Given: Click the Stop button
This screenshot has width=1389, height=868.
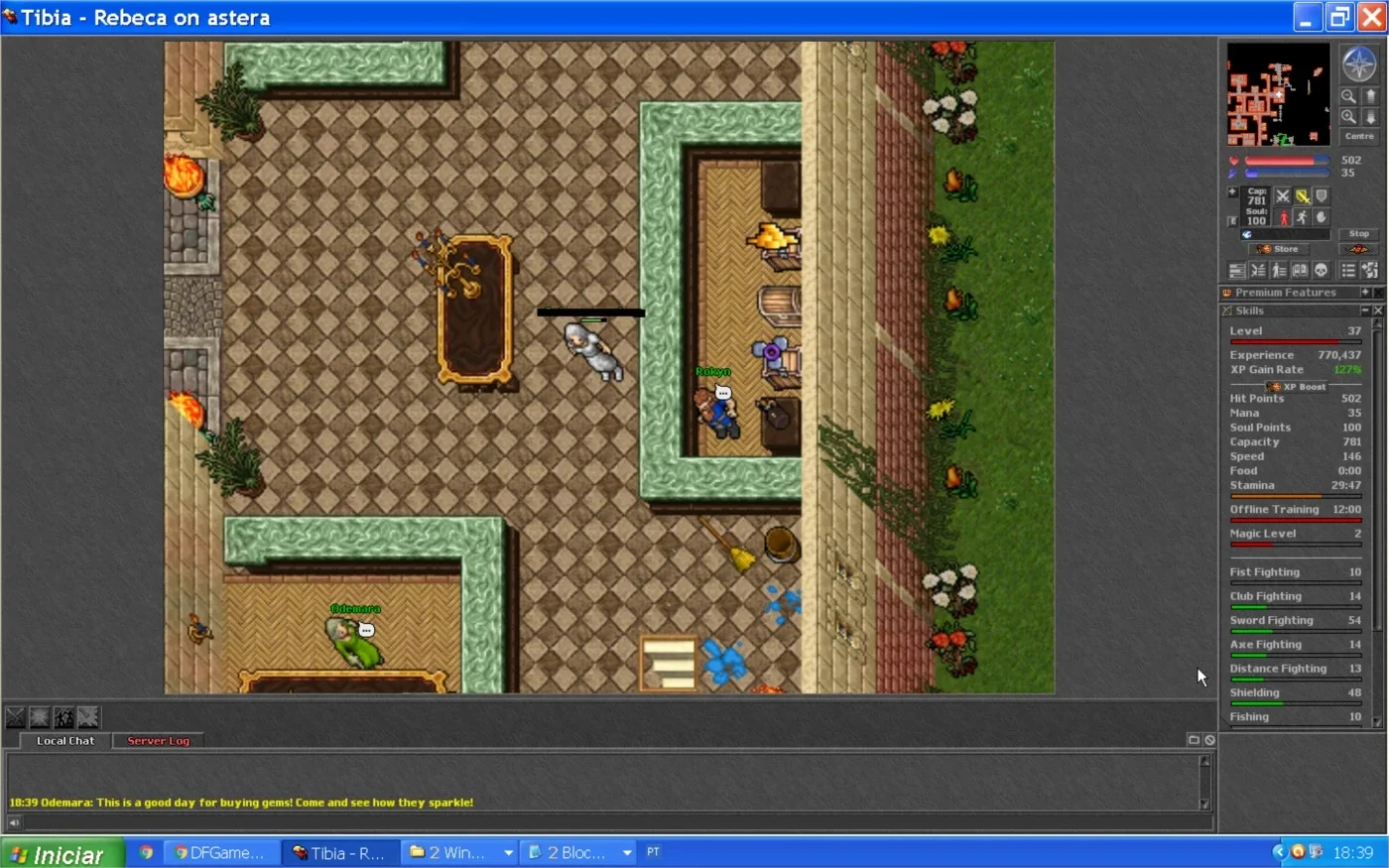Looking at the screenshot, I should 1359,234.
